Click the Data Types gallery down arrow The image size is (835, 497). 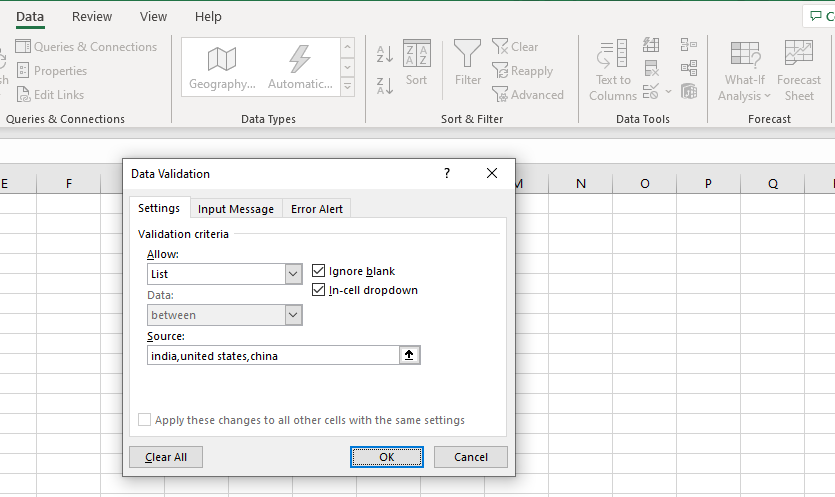(x=347, y=67)
